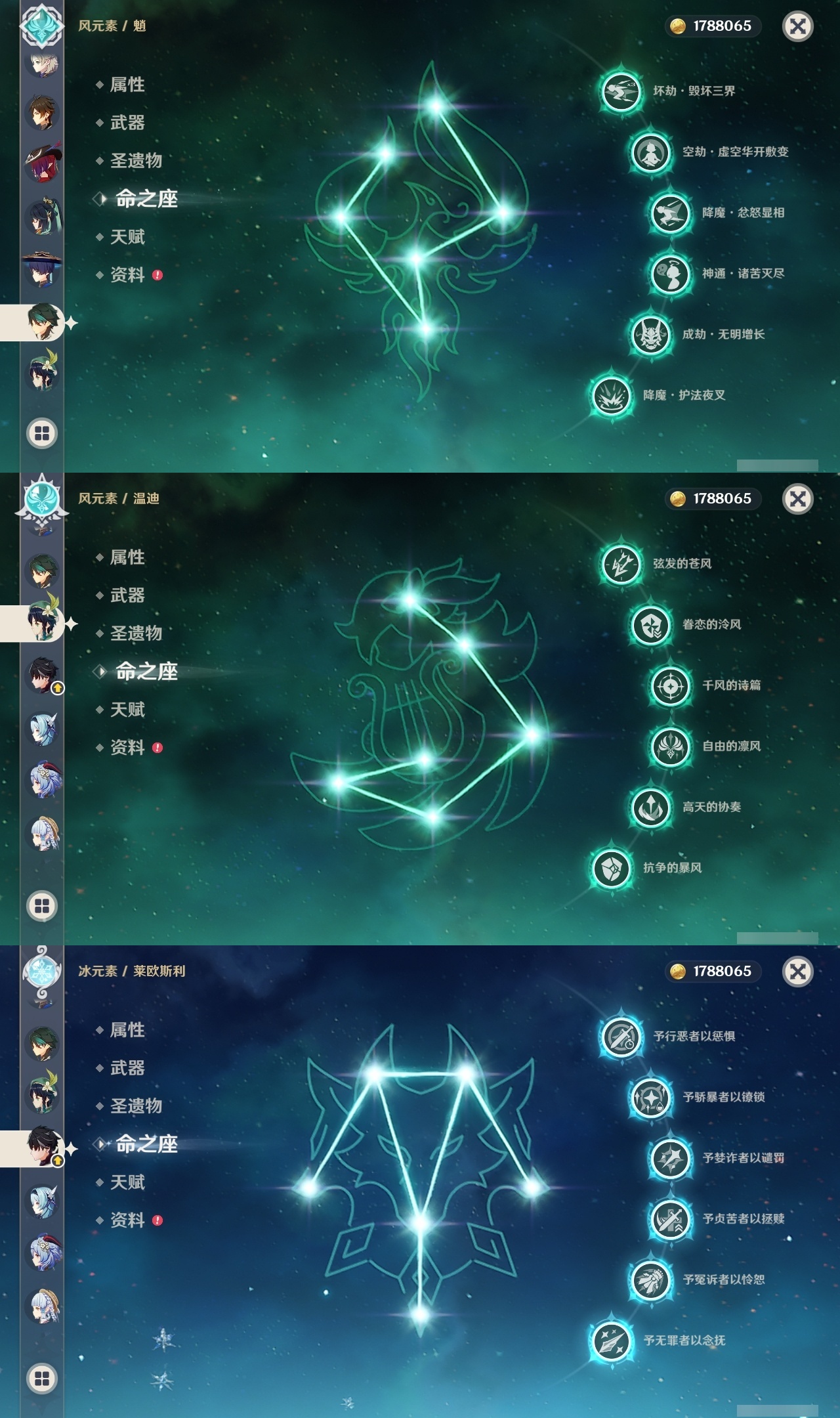Viewport: 840px width, 1418px height.
Task: Open the 千风的诗篇 target icon
Action: click(670, 685)
